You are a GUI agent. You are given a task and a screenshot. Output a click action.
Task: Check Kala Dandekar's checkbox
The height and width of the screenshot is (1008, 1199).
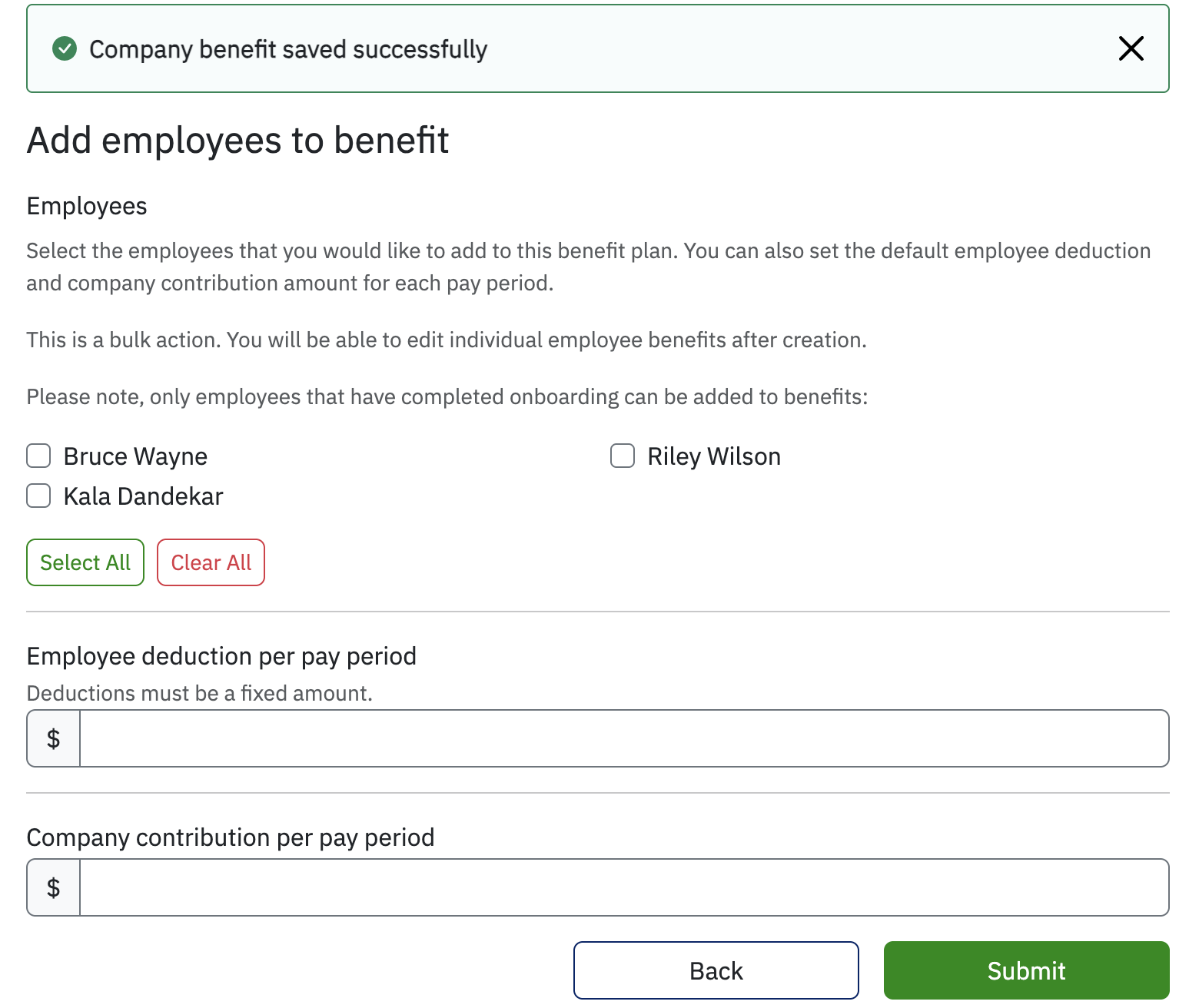tap(38, 496)
